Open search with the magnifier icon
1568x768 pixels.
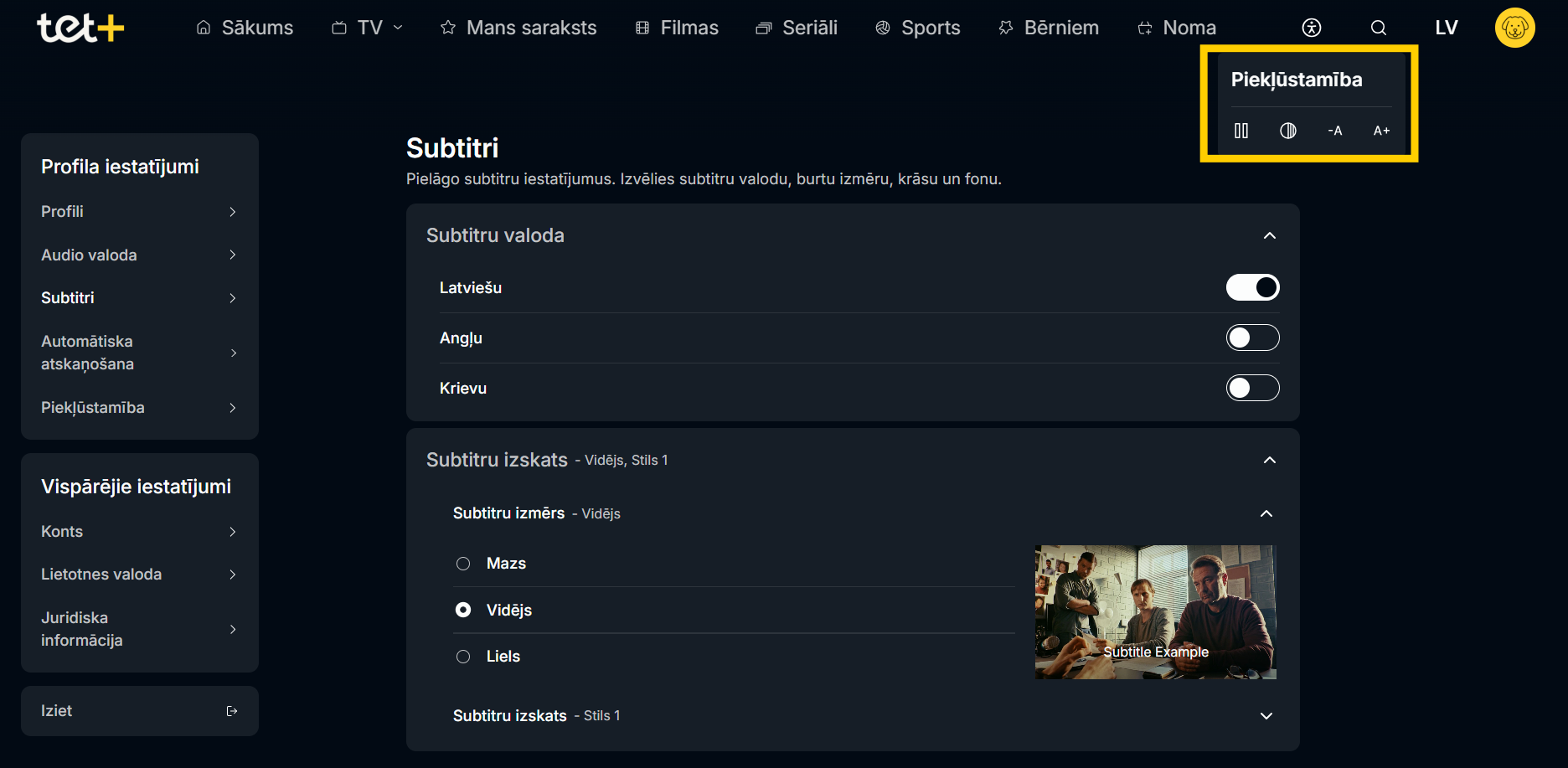pos(1379,28)
